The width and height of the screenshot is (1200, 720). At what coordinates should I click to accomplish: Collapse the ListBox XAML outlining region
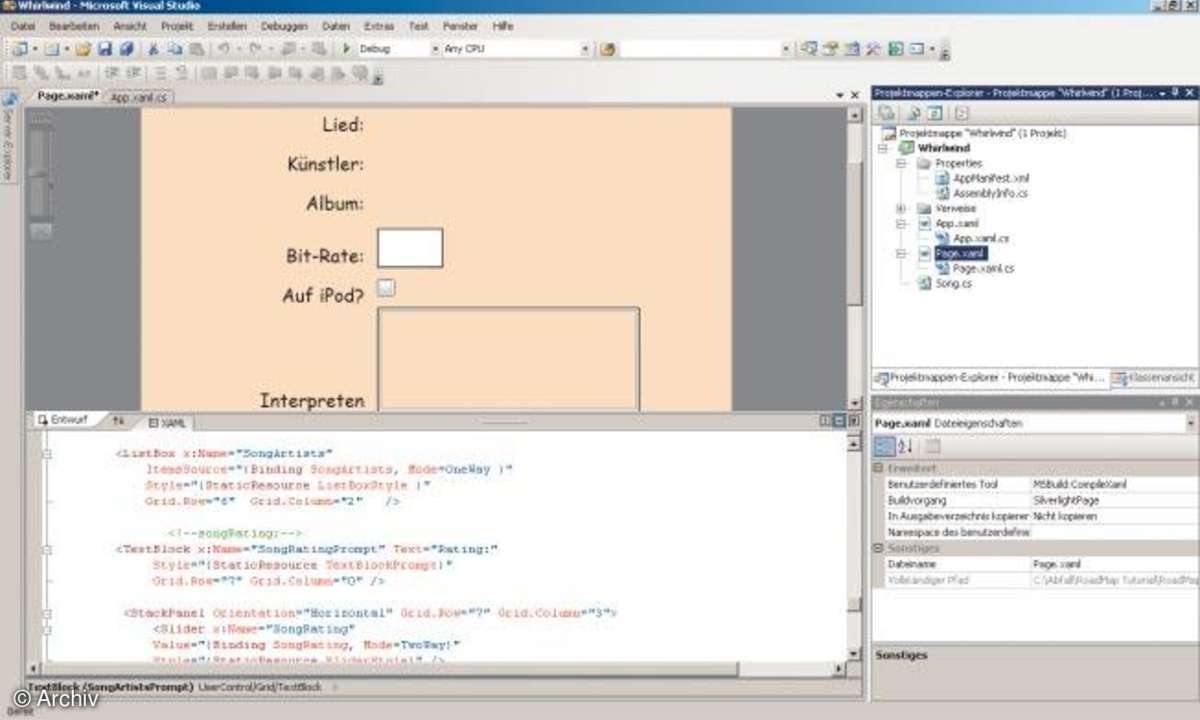46,454
